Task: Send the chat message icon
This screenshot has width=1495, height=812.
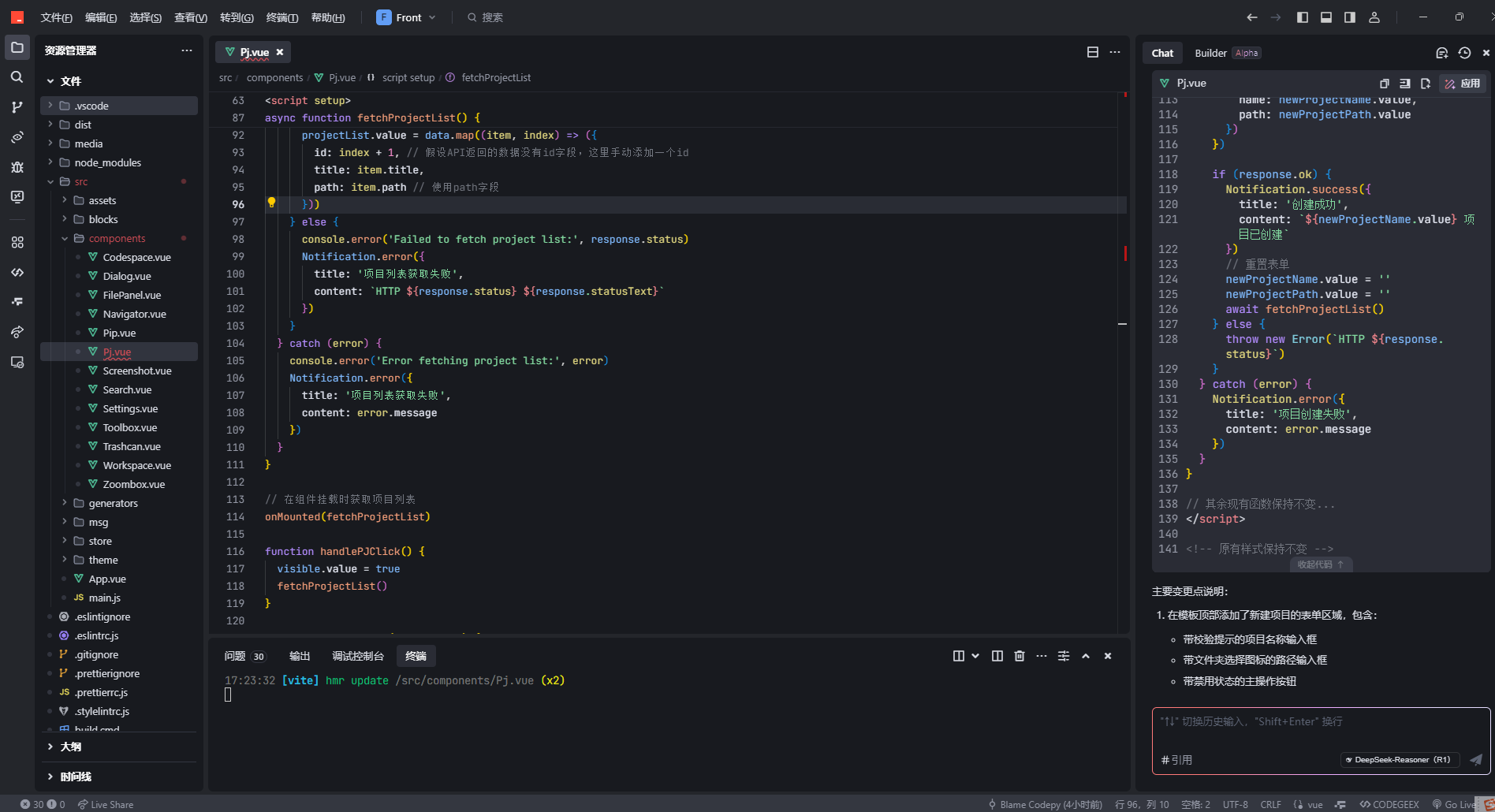Action: (1476, 760)
